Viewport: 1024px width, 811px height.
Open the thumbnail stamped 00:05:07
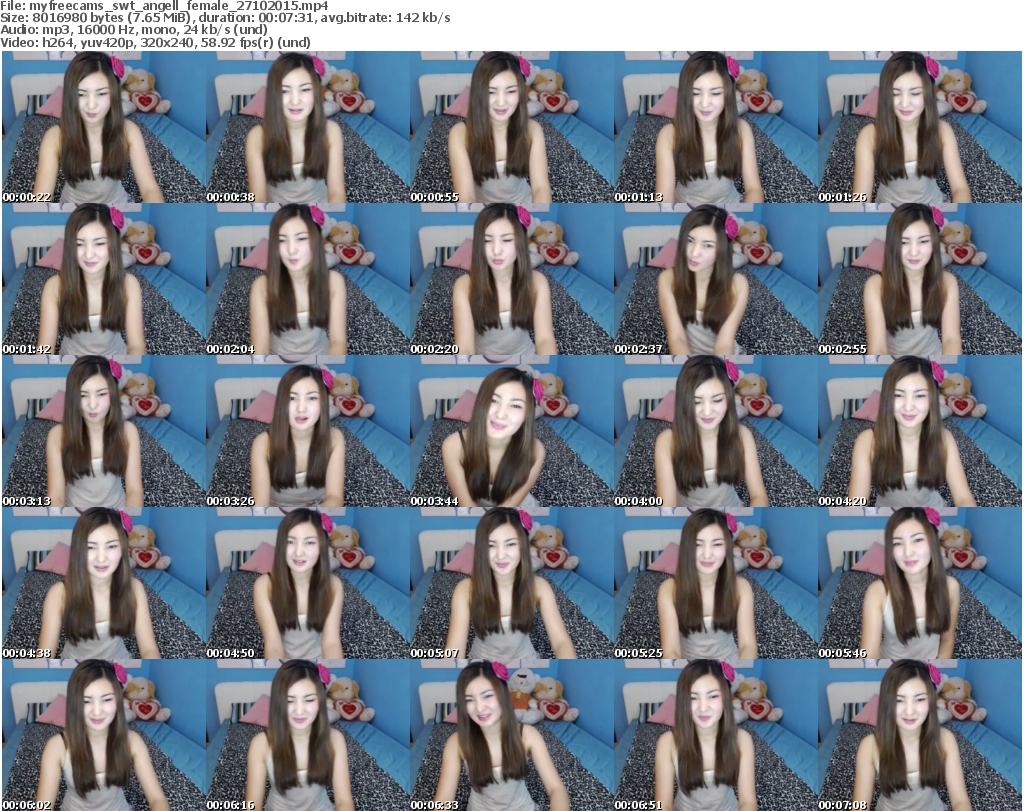(512, 583)
